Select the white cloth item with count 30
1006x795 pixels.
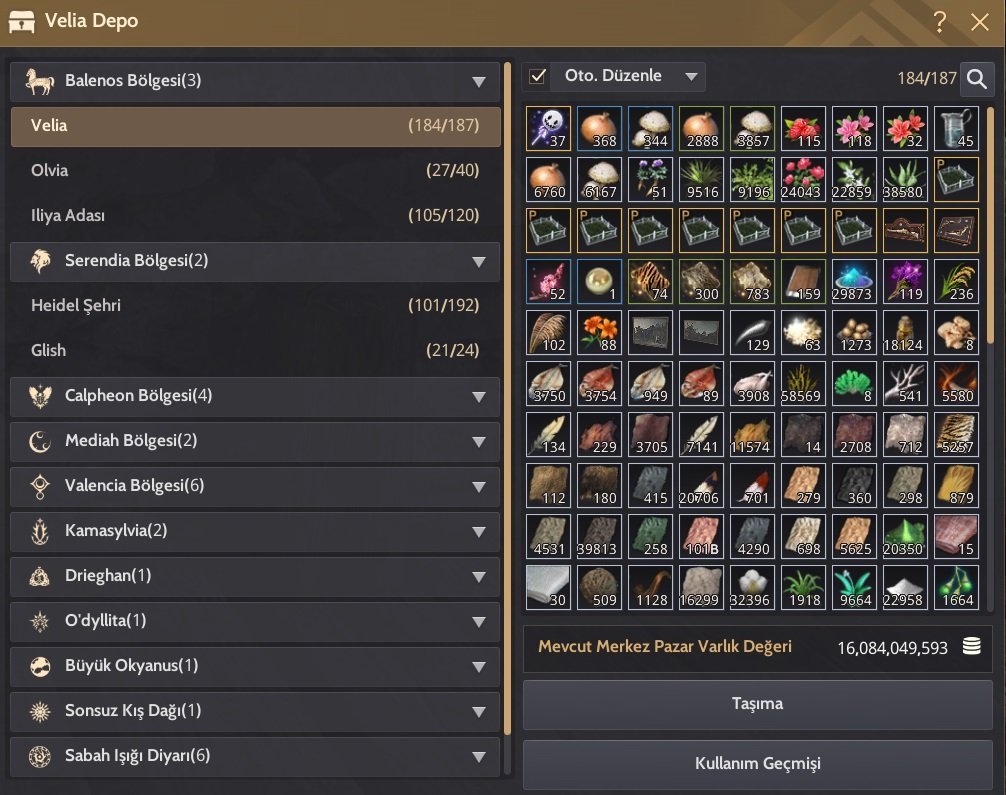pyautogui.click(x=548, y=587)
